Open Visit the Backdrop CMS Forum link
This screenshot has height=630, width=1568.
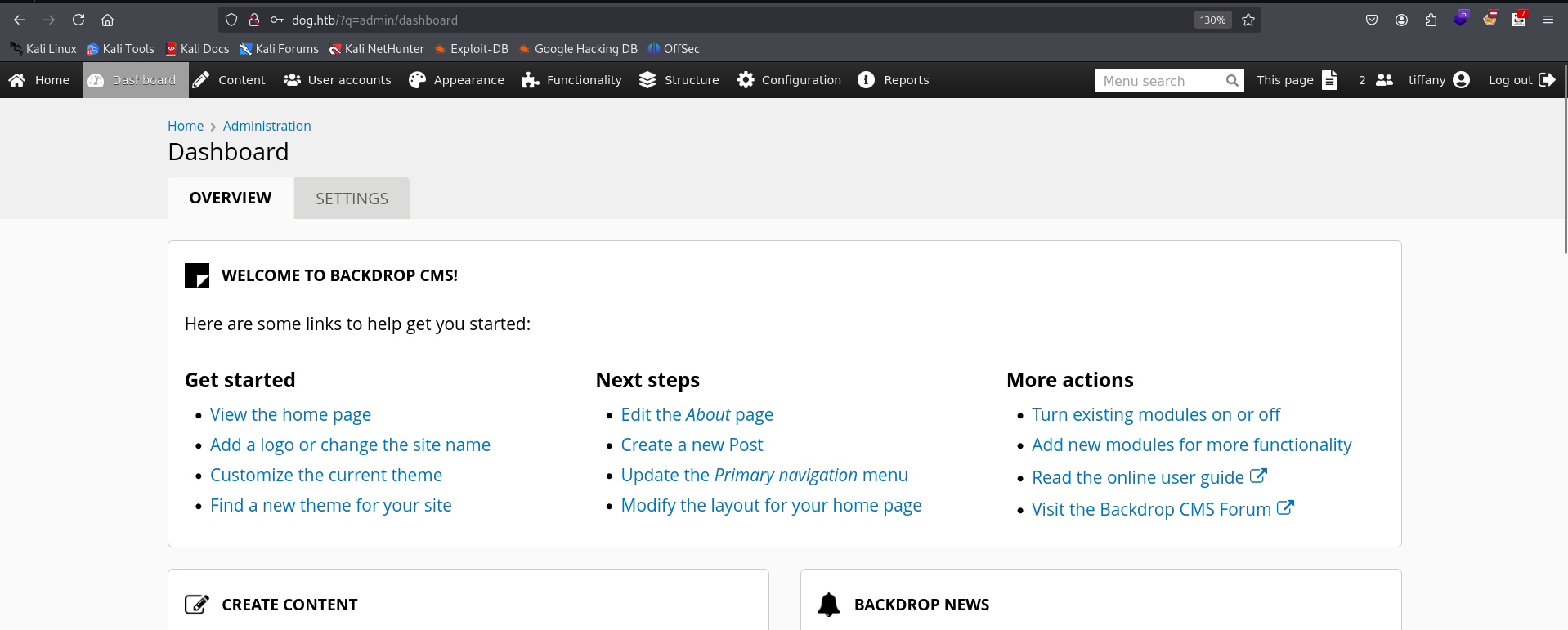(x=1163, y=509)
